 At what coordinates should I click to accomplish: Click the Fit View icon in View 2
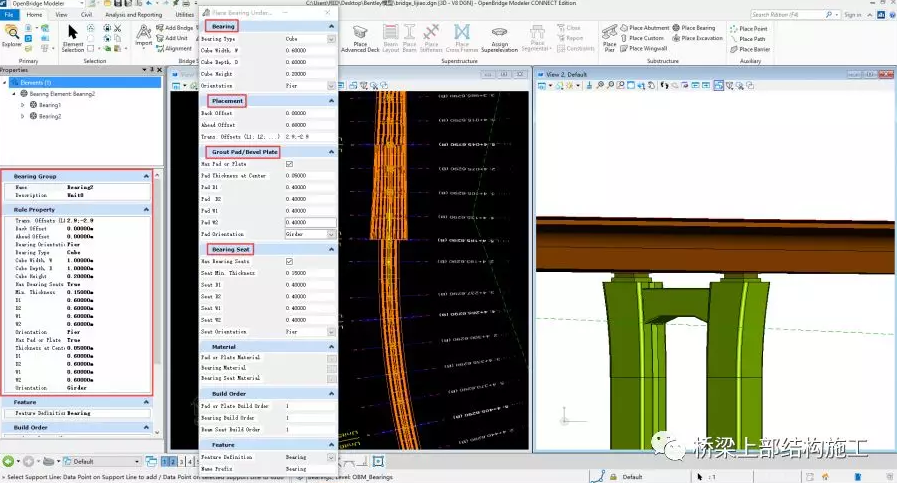(x=630, y=85)
